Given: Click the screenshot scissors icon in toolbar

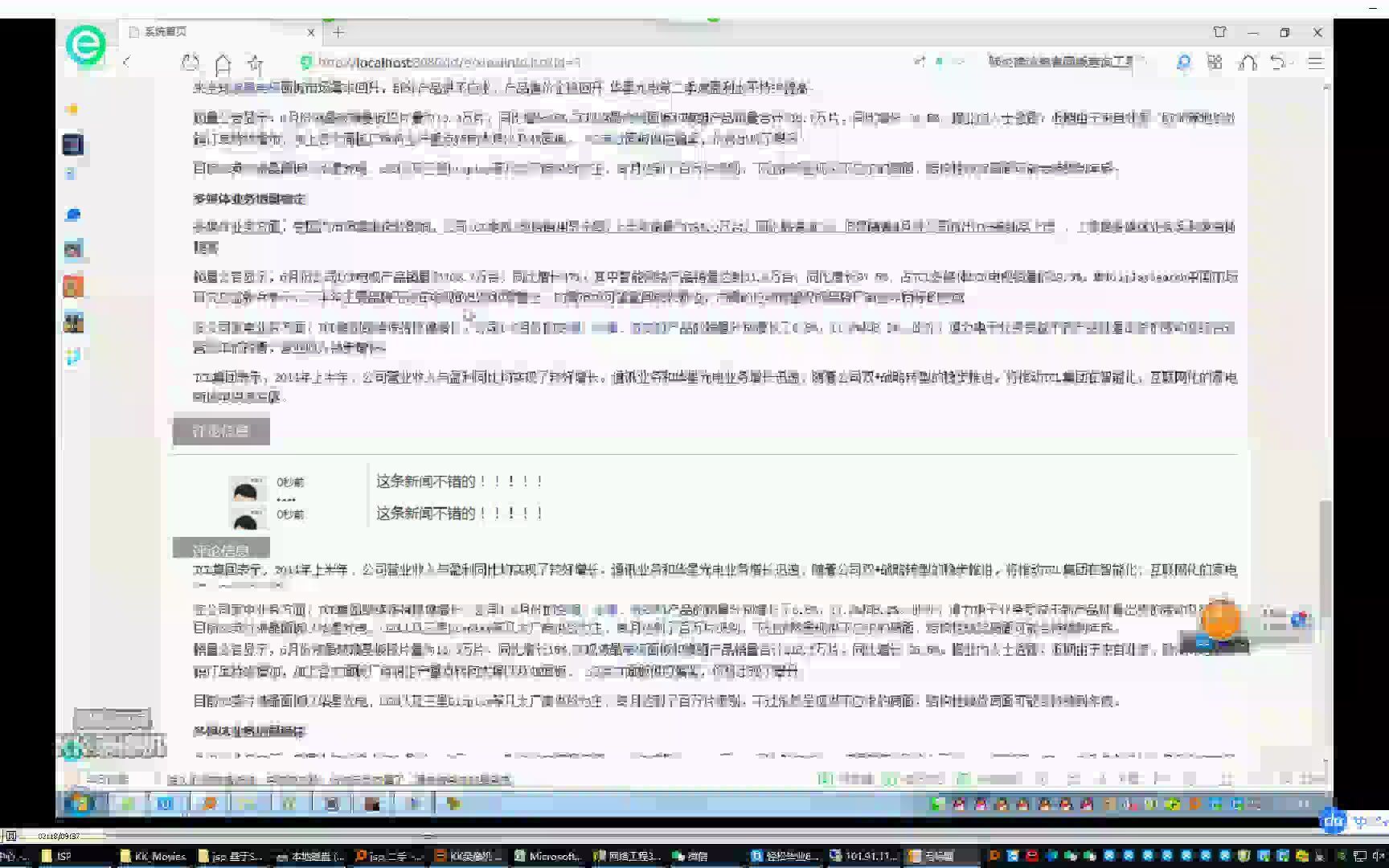Looking at the screenshot, I should (x=1248, y=62).
